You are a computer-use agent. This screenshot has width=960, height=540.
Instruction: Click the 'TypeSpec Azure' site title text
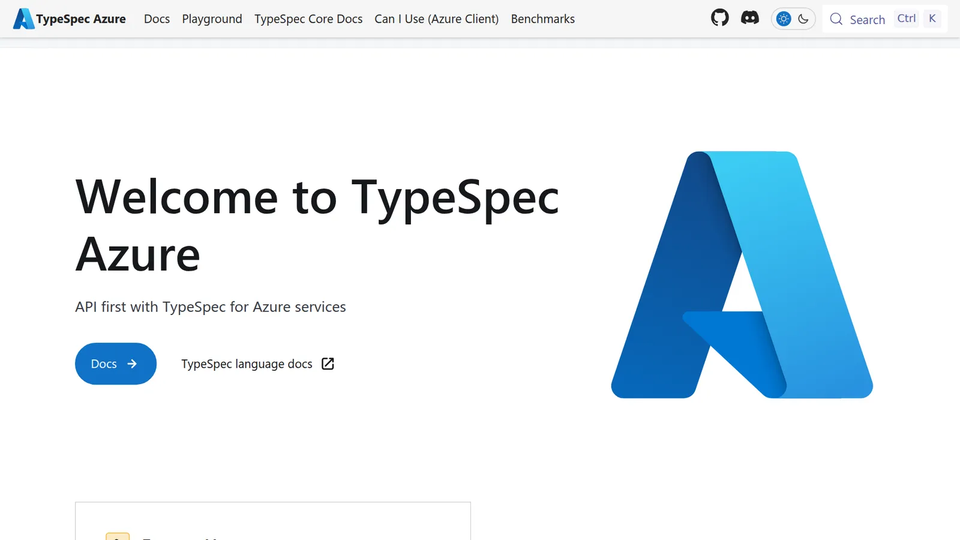[x=81, y=19]
